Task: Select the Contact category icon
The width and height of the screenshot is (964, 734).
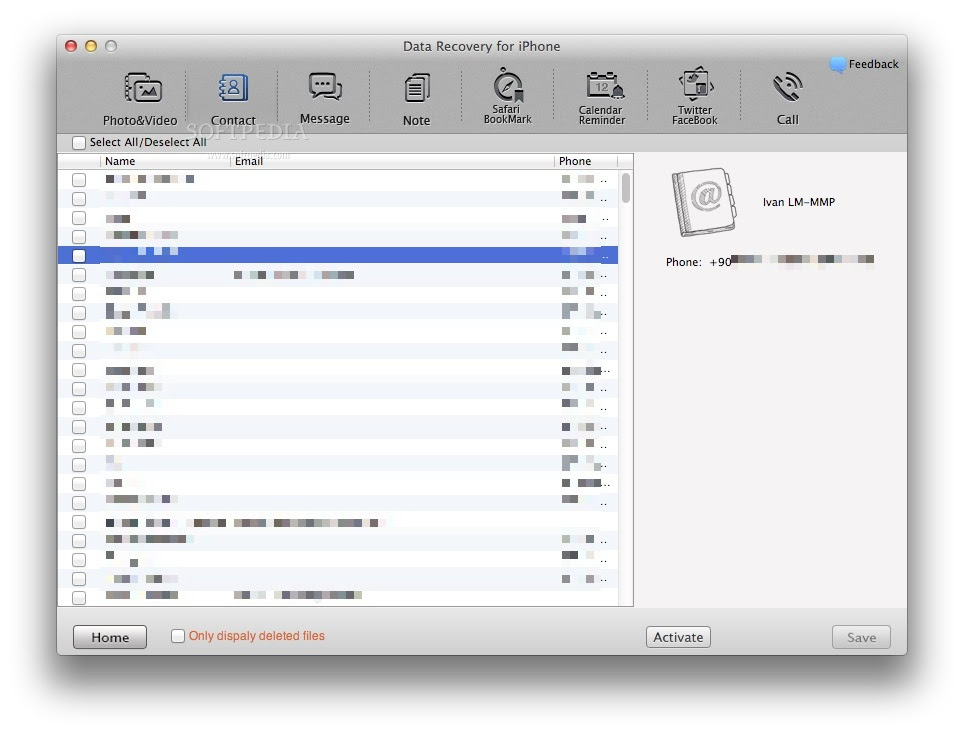Action: tap(233, 89)
